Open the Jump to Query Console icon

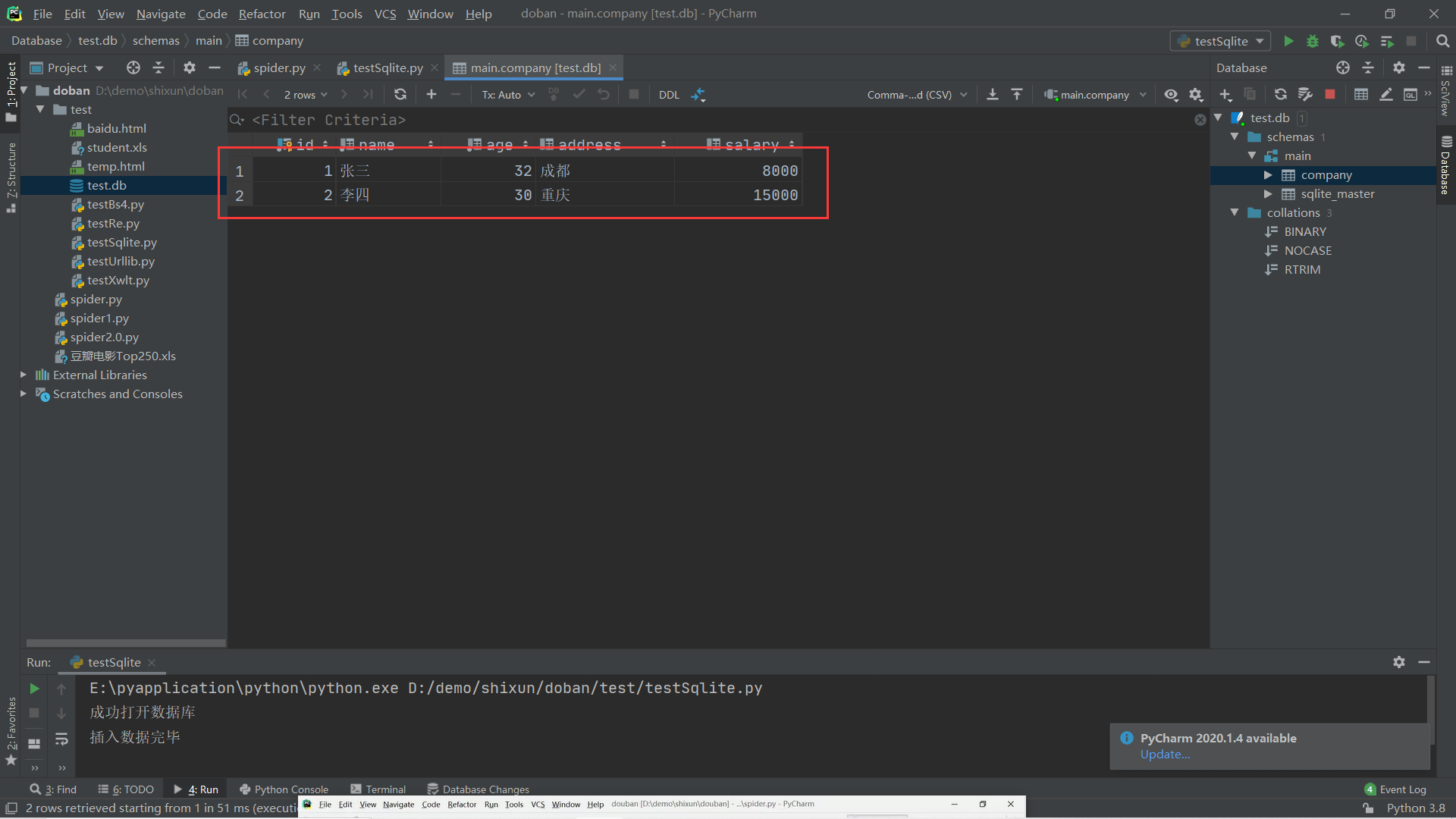(1410, 95)
